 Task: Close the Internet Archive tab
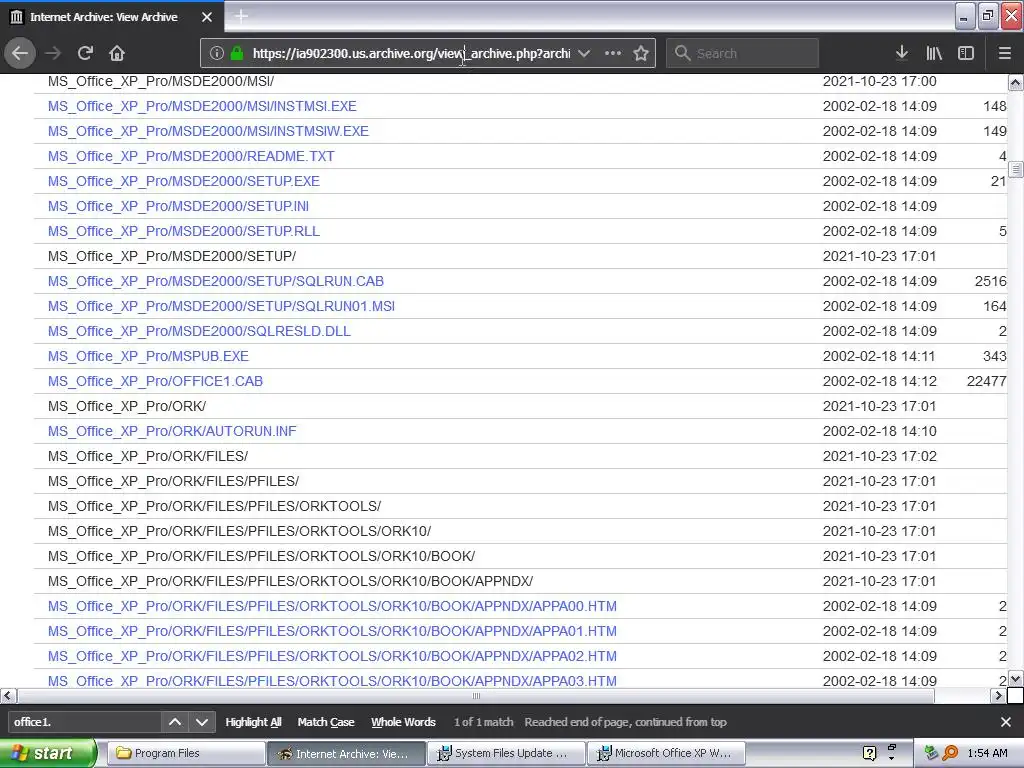(x=207, y=17)
